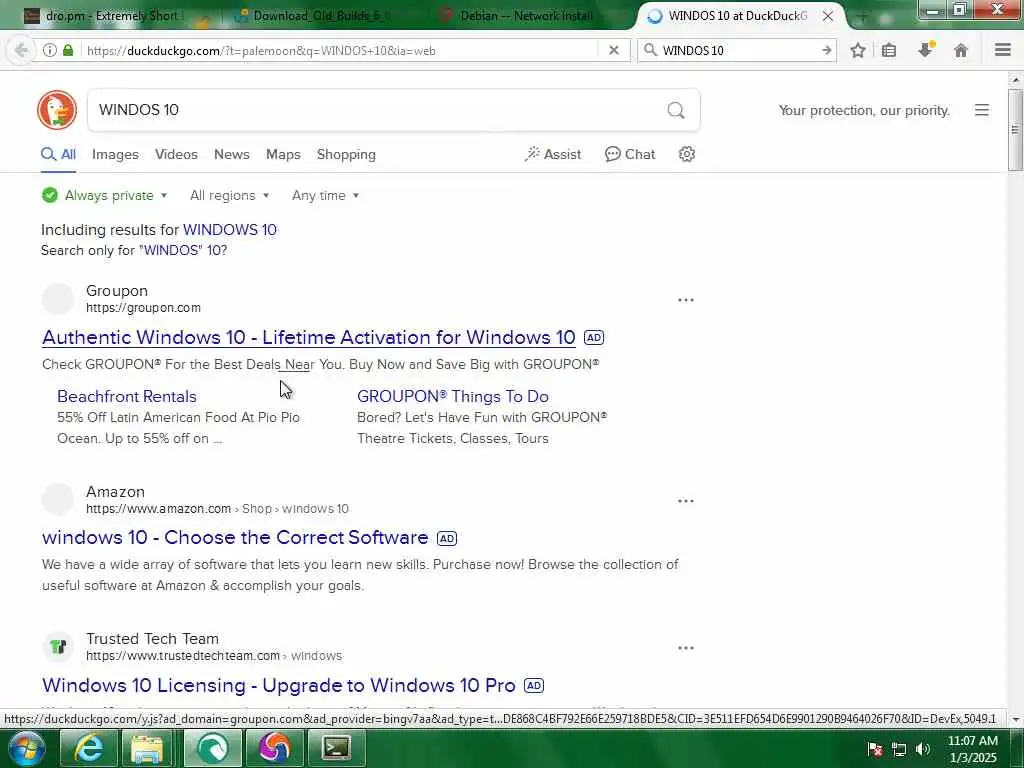Open more options for Groupon result

click(x=686, y=300)
